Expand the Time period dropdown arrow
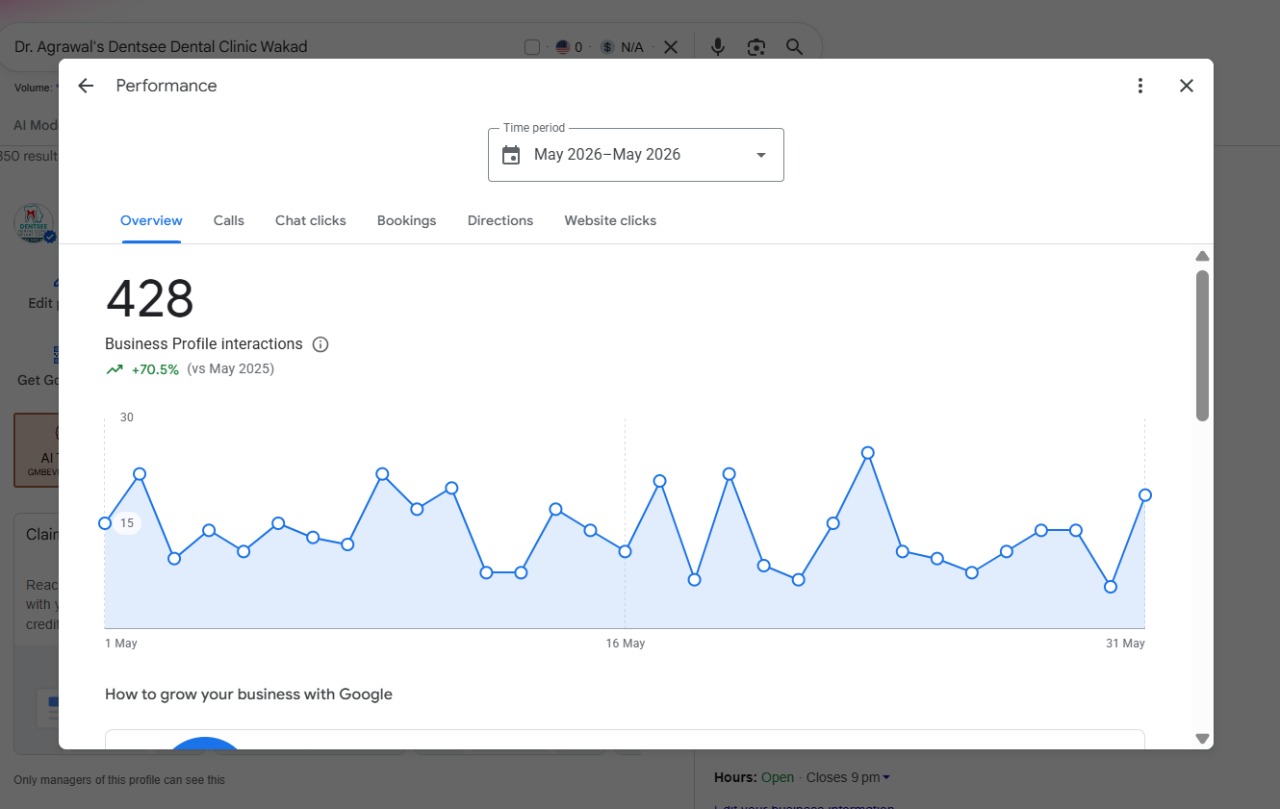The image size is (1280, 809). tap(761, 155)
